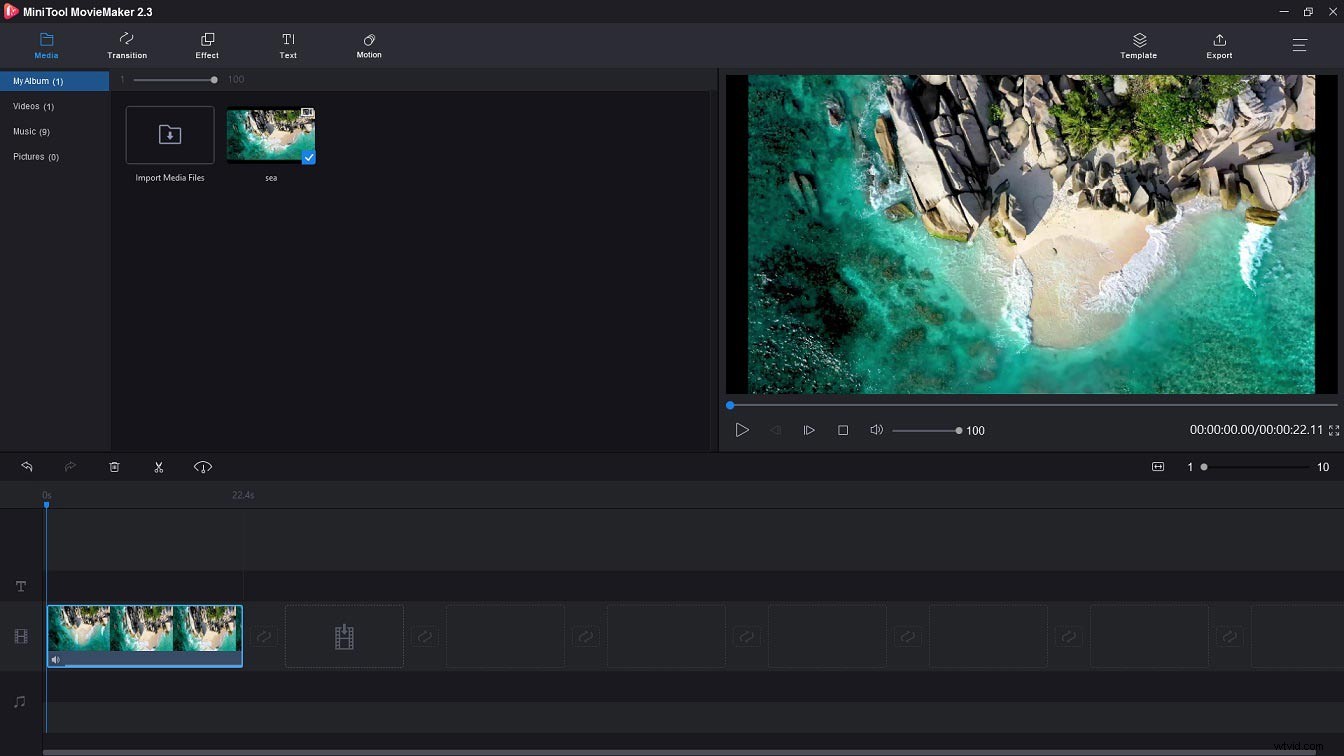Click the Delete icon above the timeline
The height and width of the screenshot is (756, 1344).
[x=114, y=466]
